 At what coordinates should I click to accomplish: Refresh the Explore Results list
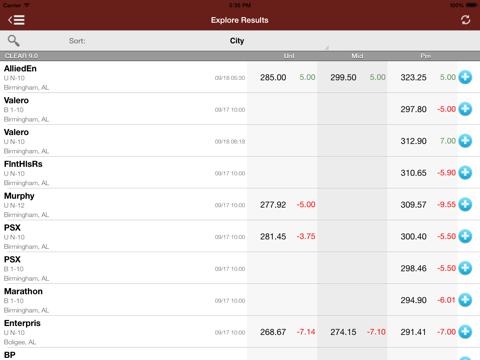coord(465,20)
